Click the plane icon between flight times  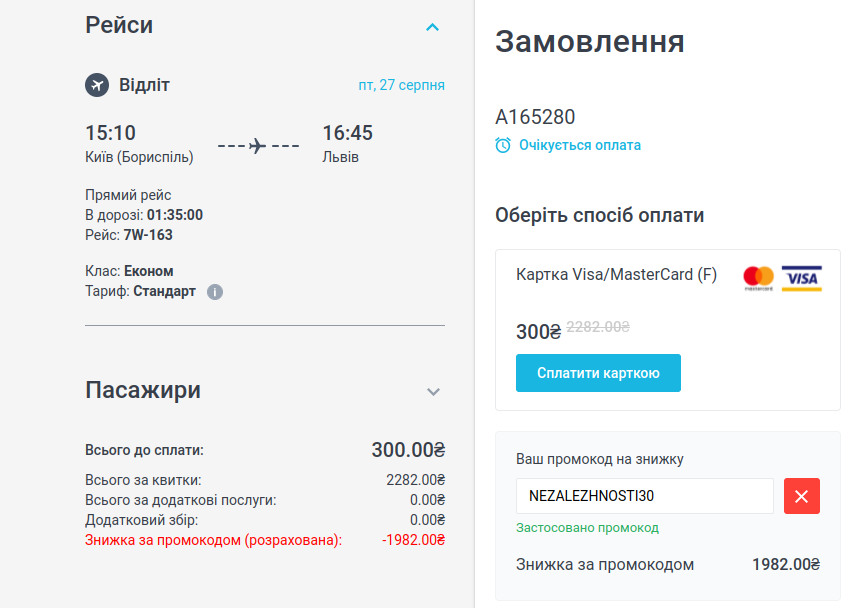coord(258,146)
